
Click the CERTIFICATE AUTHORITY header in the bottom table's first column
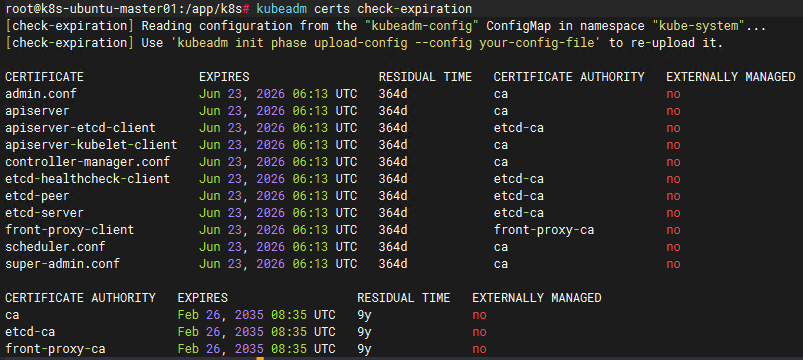pyautogui.click(x=80, y=298)
